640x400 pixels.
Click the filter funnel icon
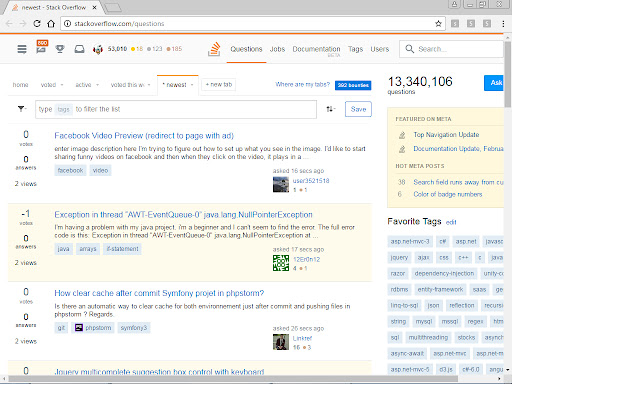pos(21,109)
